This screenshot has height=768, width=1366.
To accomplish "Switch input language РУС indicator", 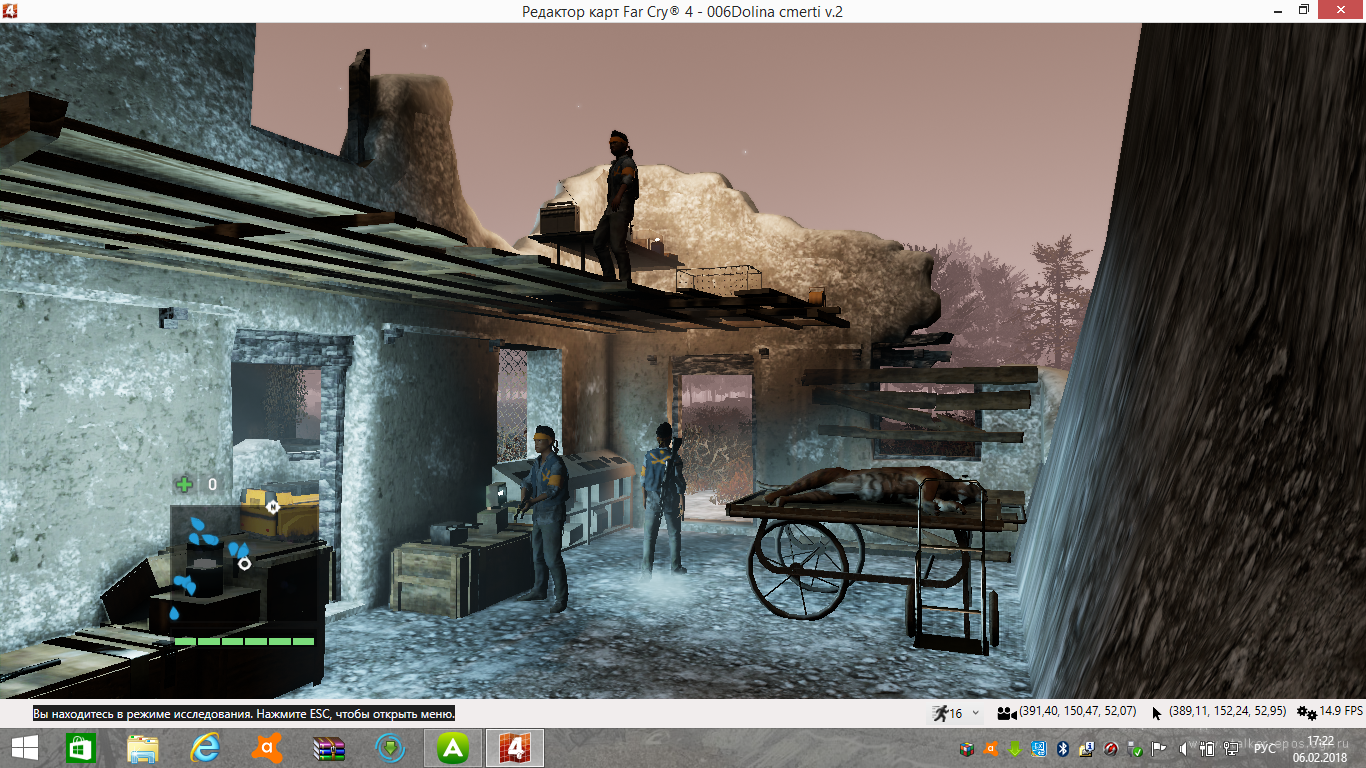I will (1265, 749).
